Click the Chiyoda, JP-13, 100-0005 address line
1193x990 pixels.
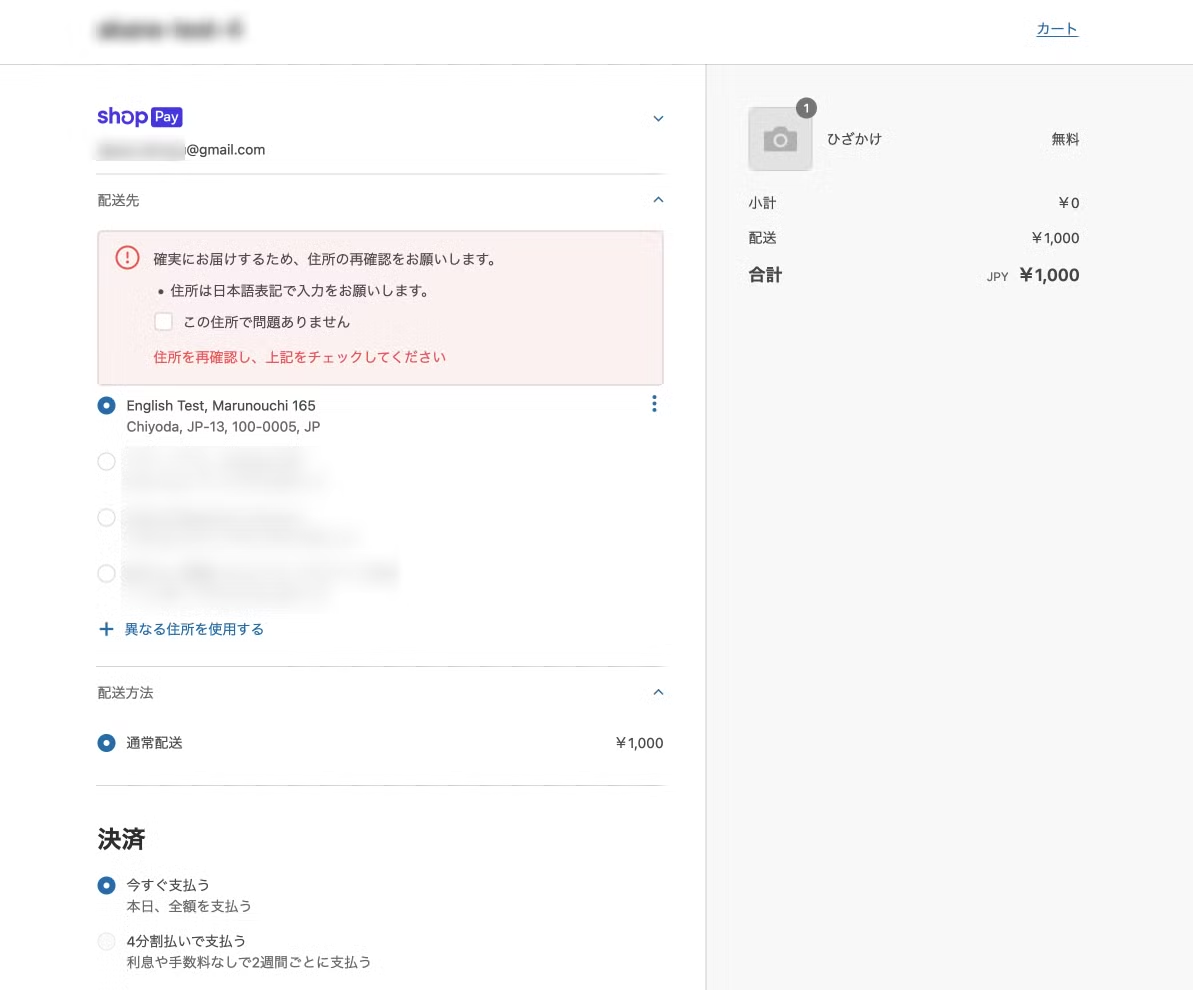(223, 427)
